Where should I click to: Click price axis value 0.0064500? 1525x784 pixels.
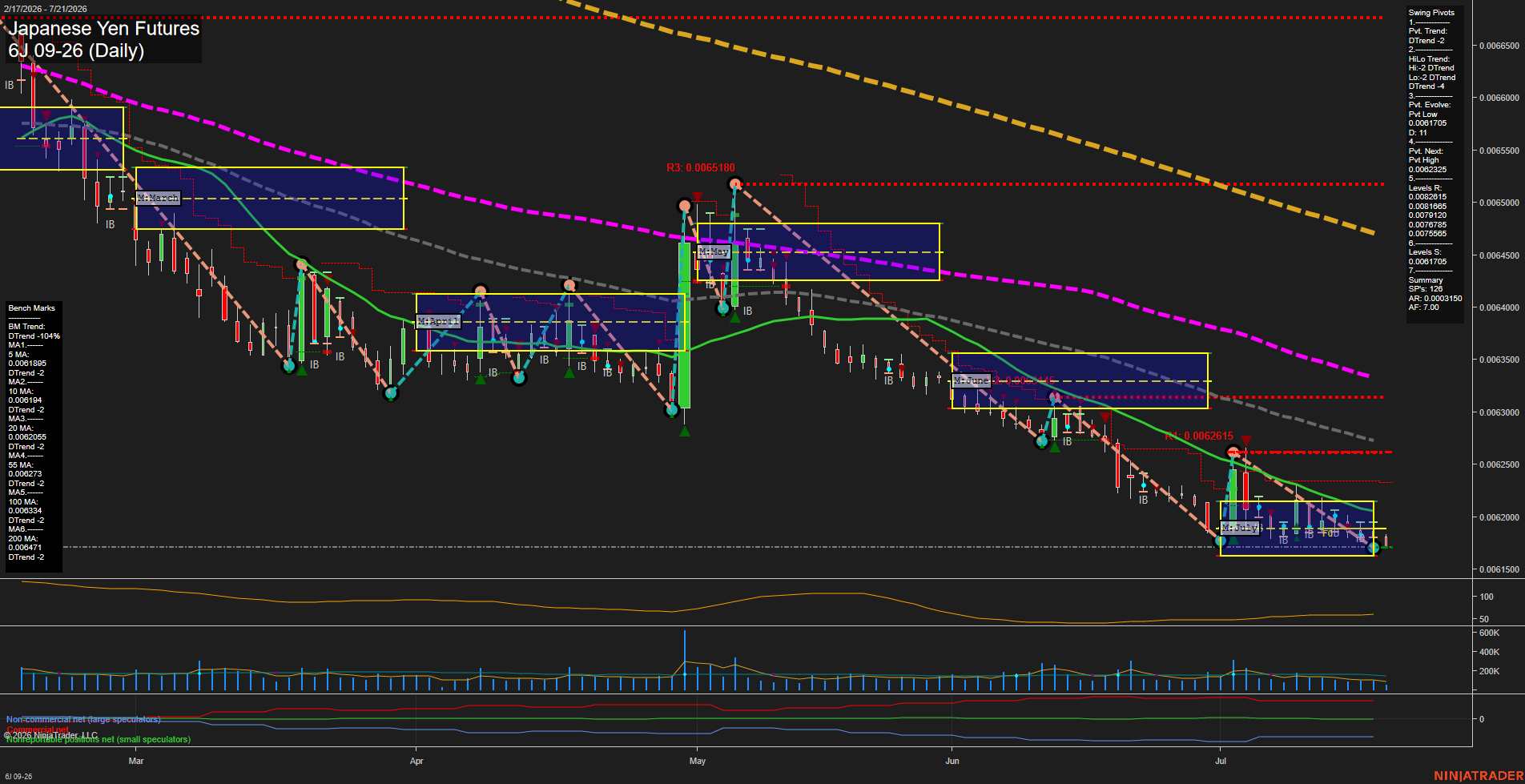pyautogui.click(x=1499, y=255)
